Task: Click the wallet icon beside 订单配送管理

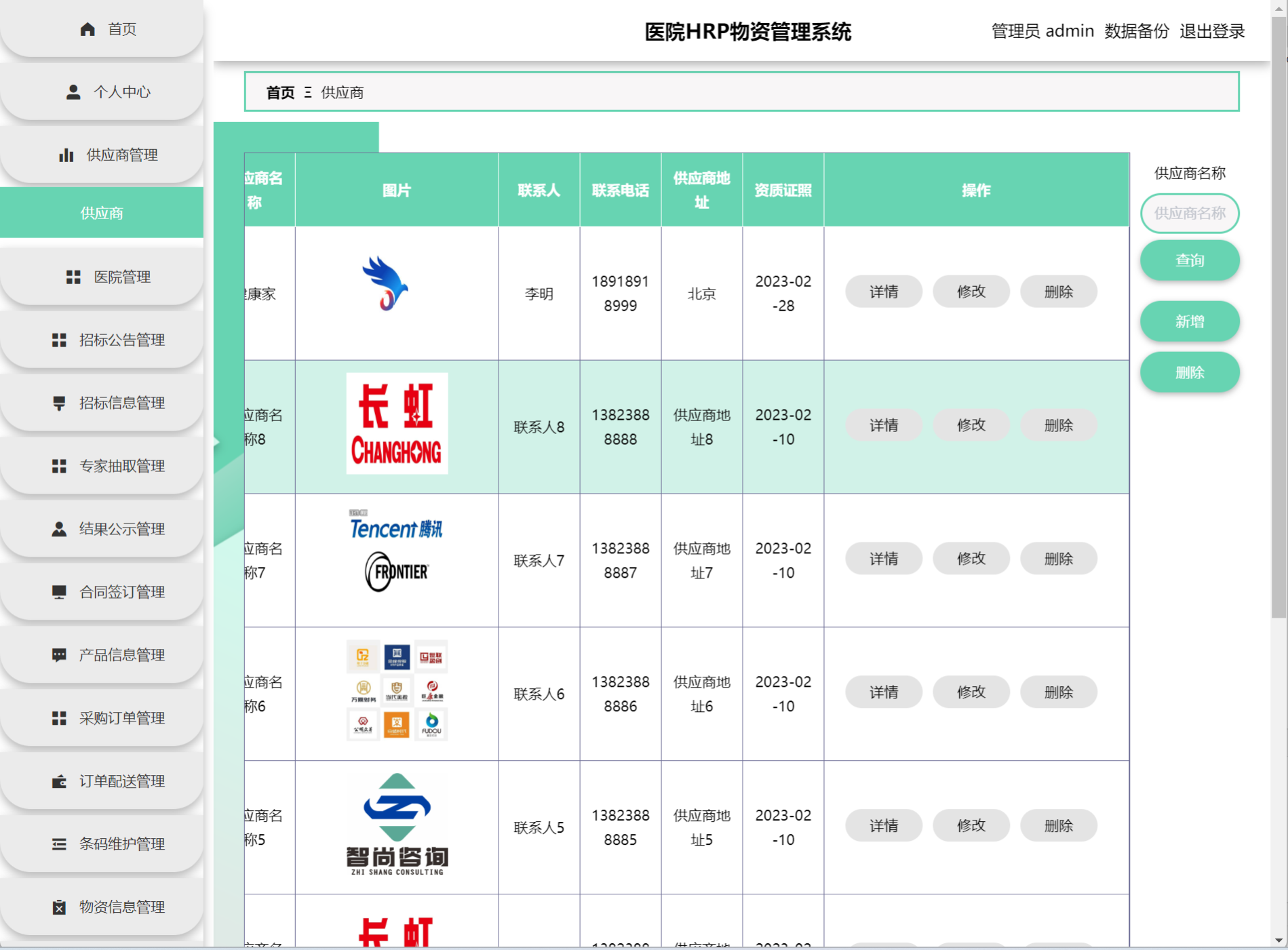Action: click(59, 782)
